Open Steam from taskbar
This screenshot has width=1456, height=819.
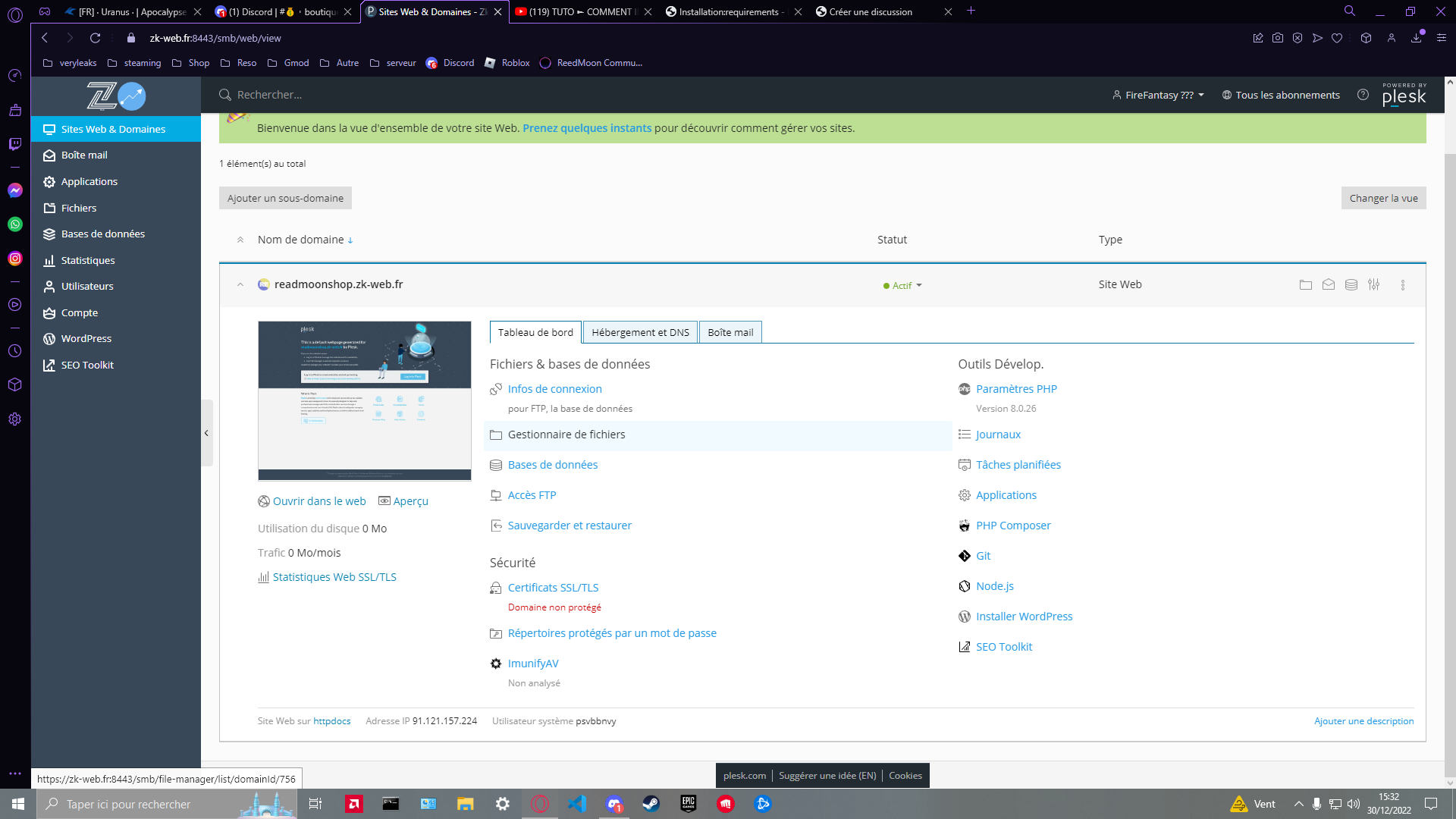[x=651, y=804]
